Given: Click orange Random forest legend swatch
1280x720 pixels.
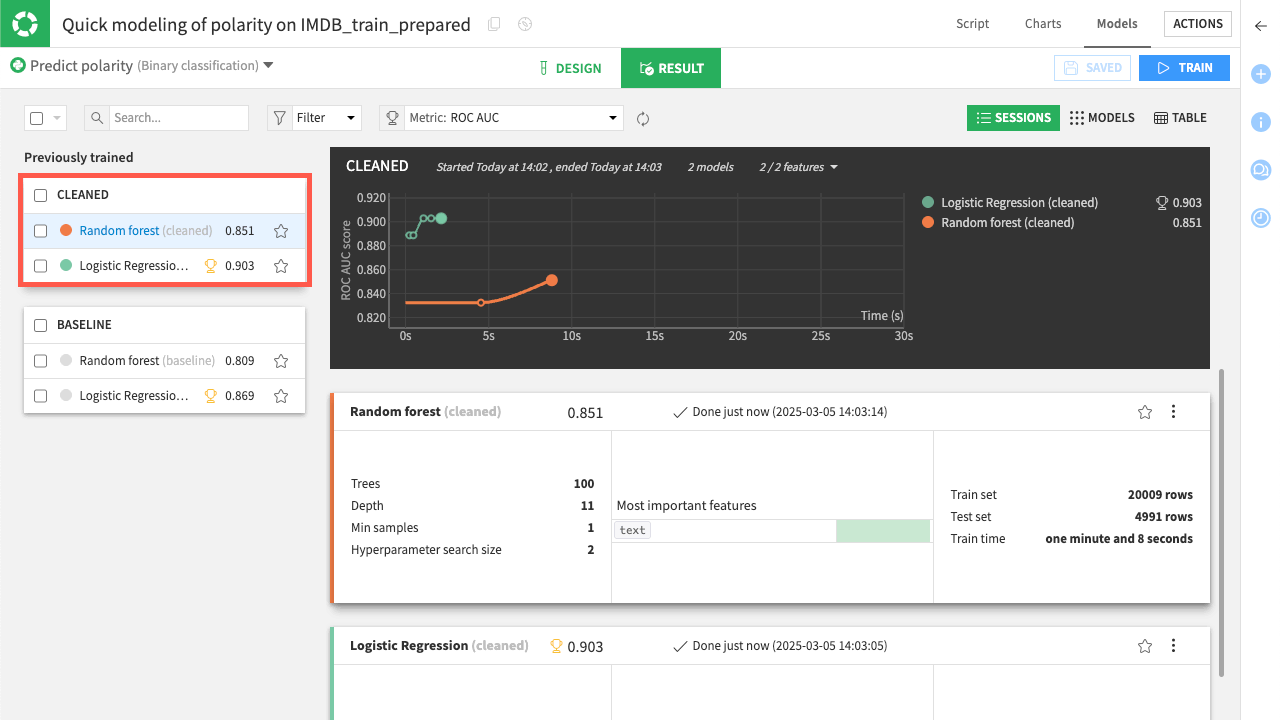Looking at the screenshot, I should [929, 223].
